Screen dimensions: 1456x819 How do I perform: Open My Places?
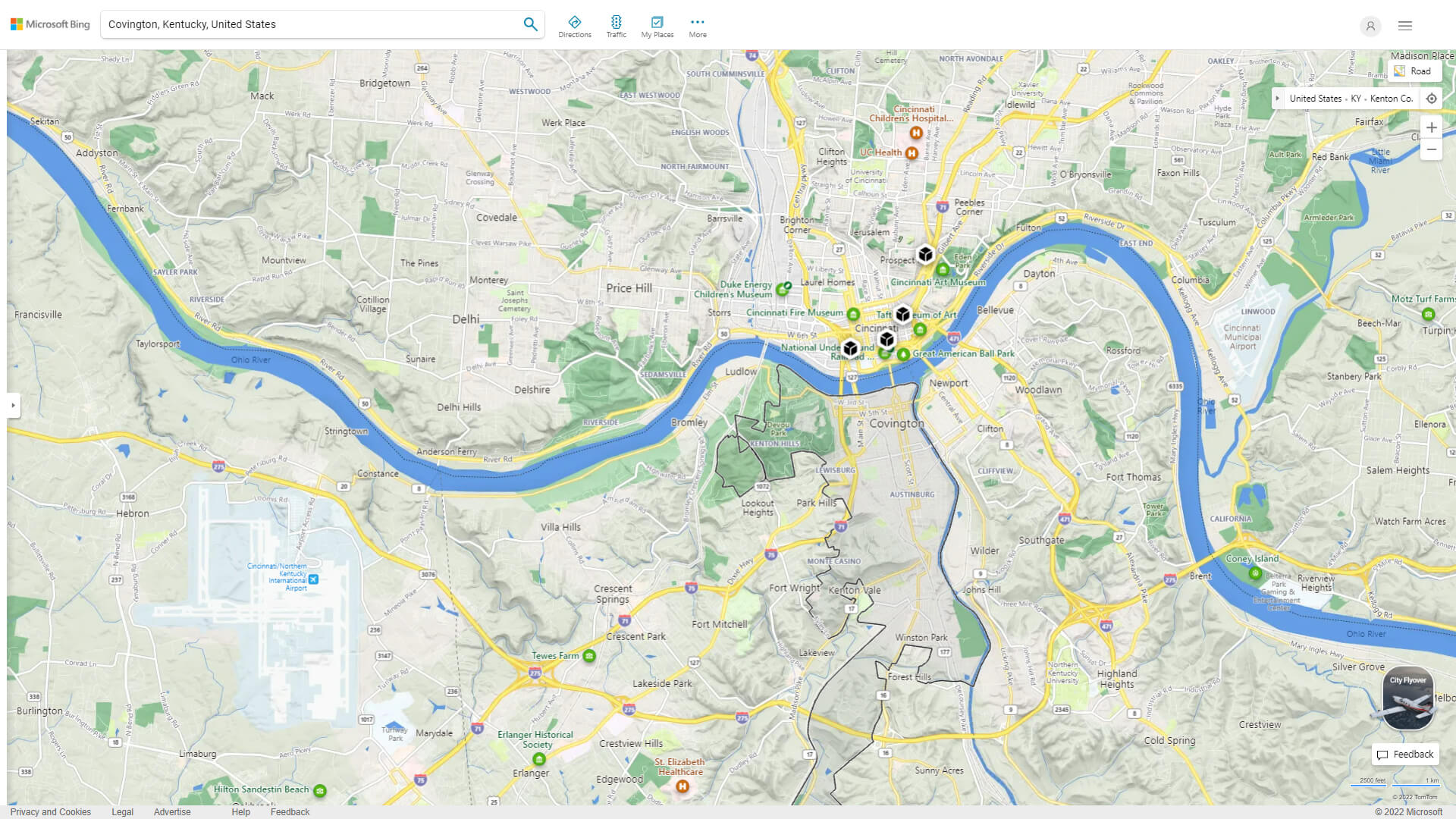coord(657,25)
